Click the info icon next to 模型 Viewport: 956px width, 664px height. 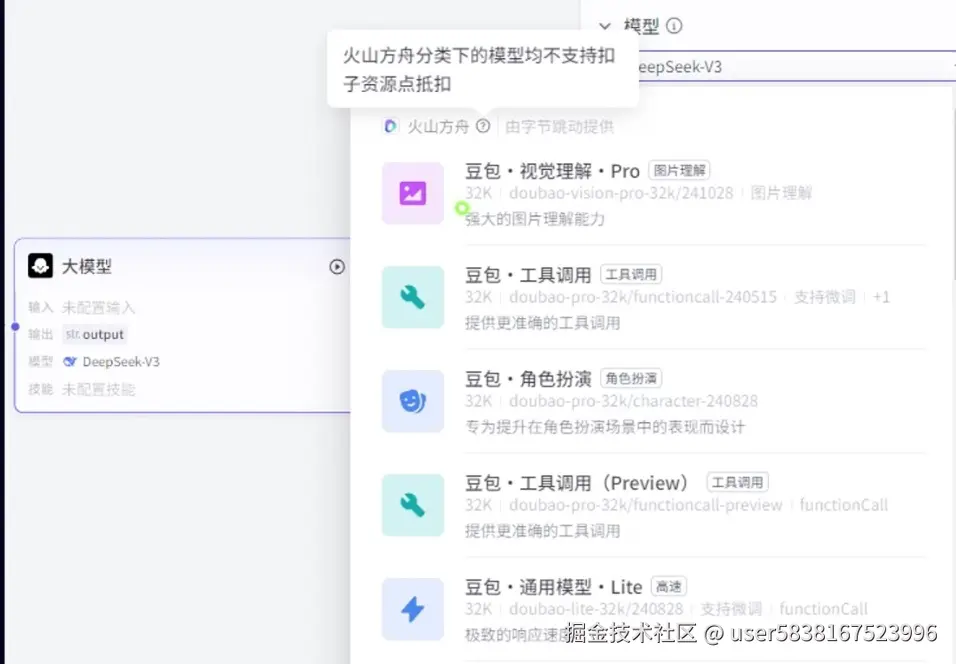pos(674,26)
